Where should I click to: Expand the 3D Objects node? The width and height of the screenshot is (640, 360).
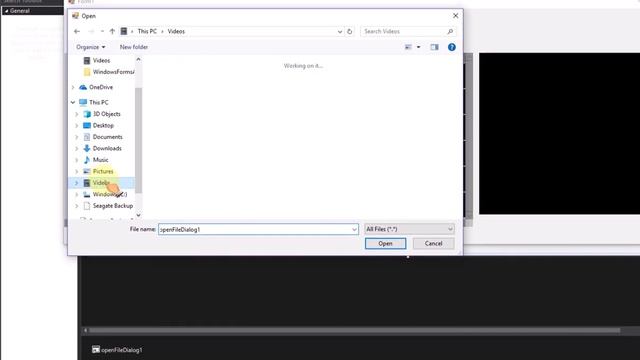[x=77, y=114]
